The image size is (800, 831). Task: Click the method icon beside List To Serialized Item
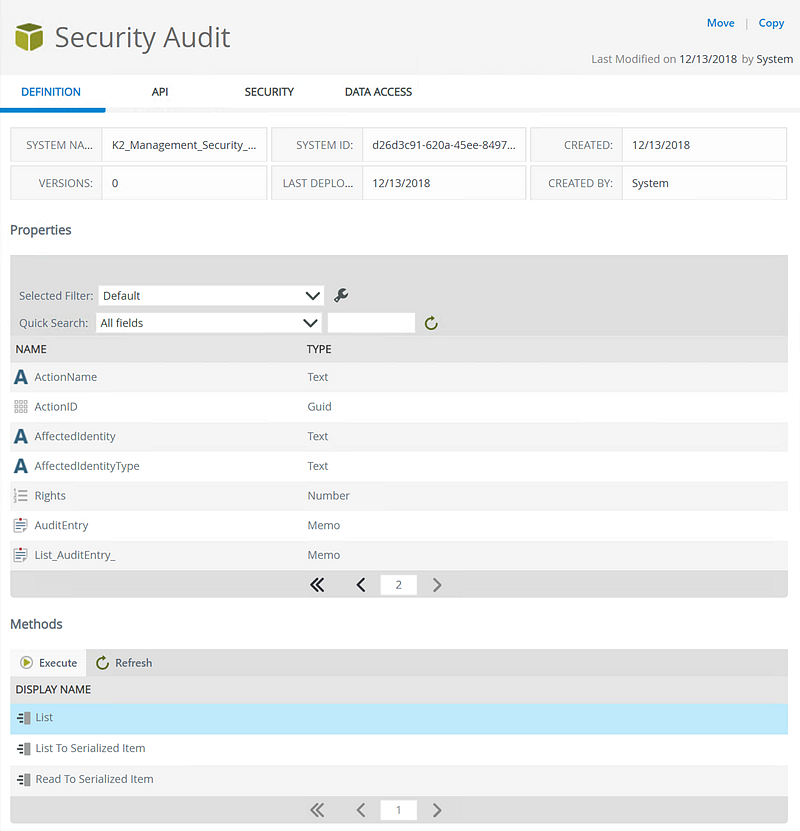[x=24, y=749]
